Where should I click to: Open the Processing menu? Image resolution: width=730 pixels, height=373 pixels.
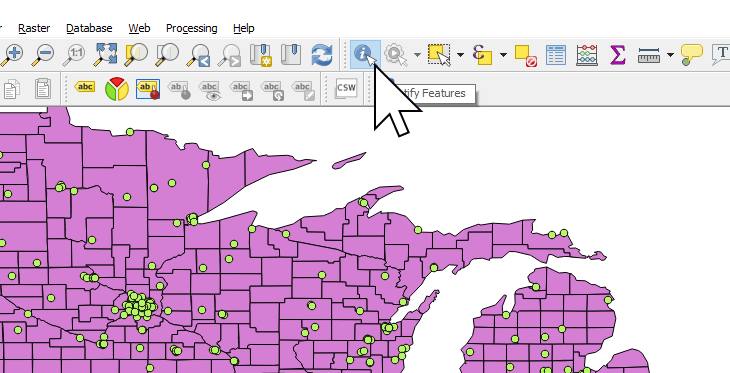click(x=191, y=28)
